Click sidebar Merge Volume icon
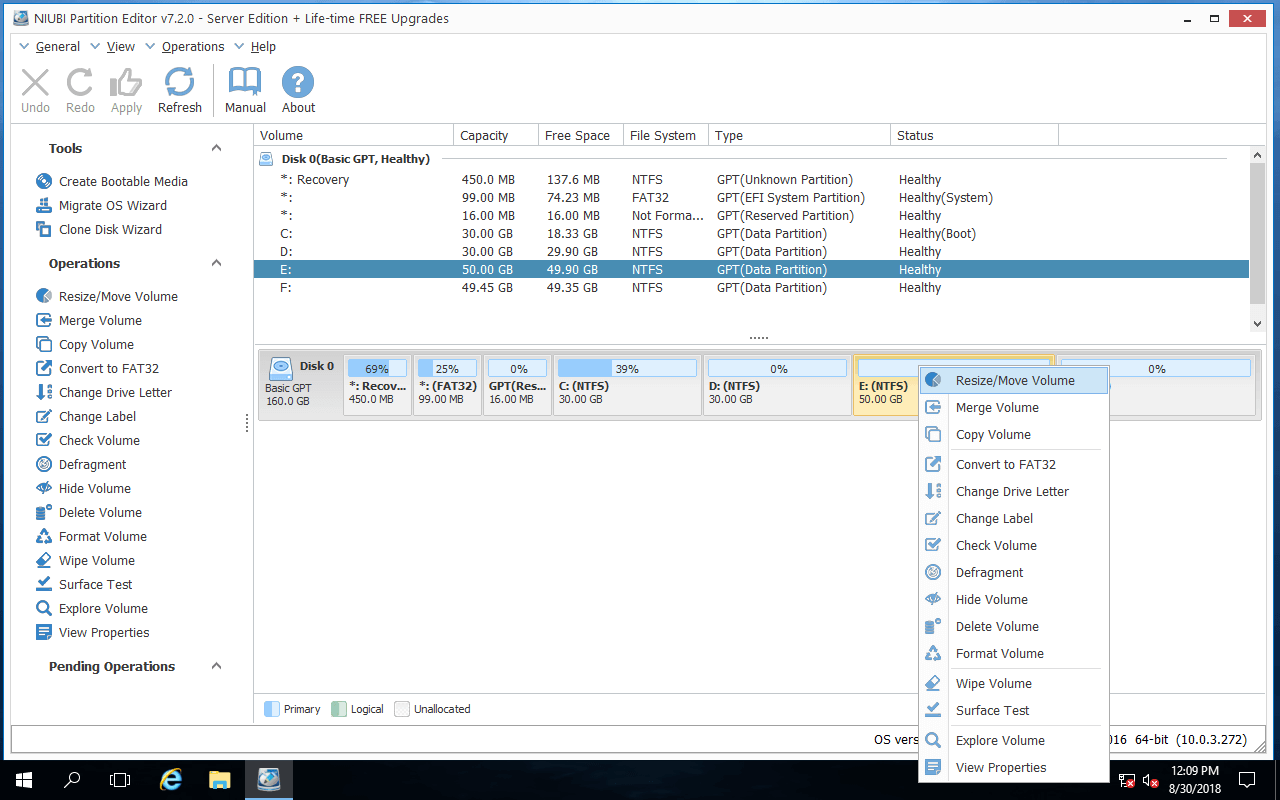The width and height of the screenshot is (1280, 800). pos(43,320)
